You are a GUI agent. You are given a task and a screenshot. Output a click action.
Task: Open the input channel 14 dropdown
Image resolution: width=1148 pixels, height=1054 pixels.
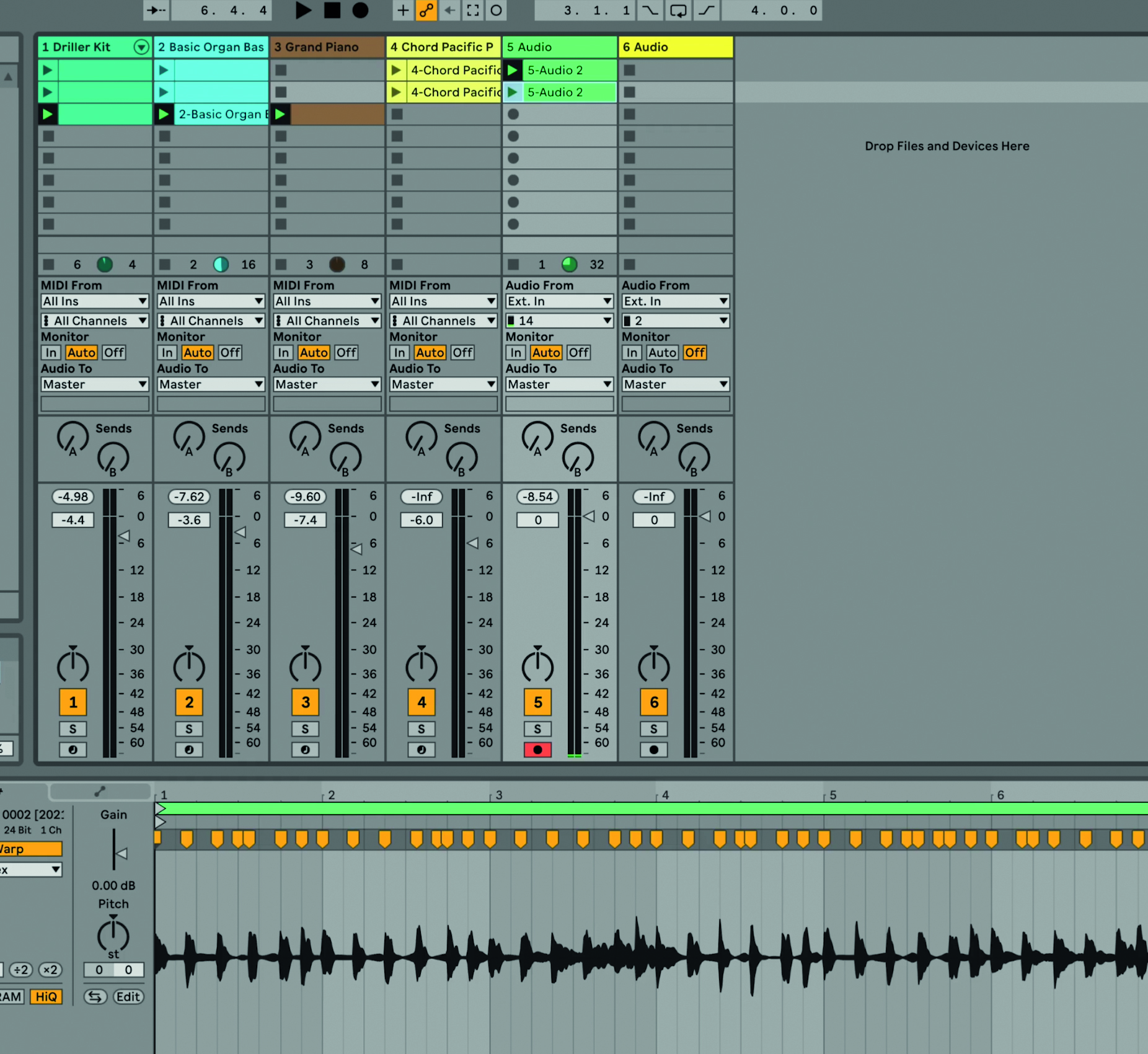click(x=560, y=321)
